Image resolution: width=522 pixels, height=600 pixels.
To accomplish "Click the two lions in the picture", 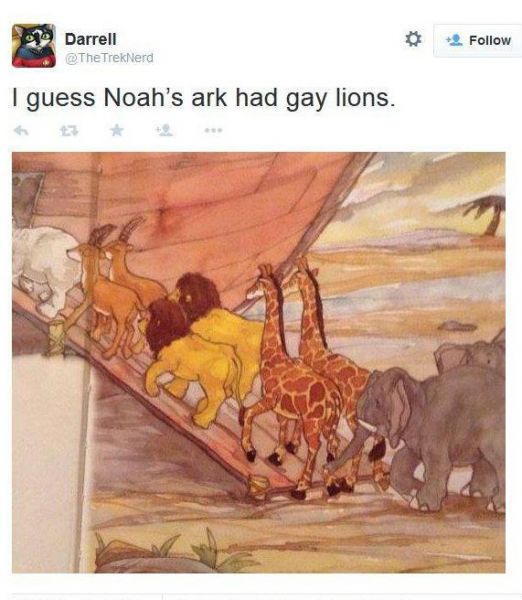I will (x=203, y=344).
